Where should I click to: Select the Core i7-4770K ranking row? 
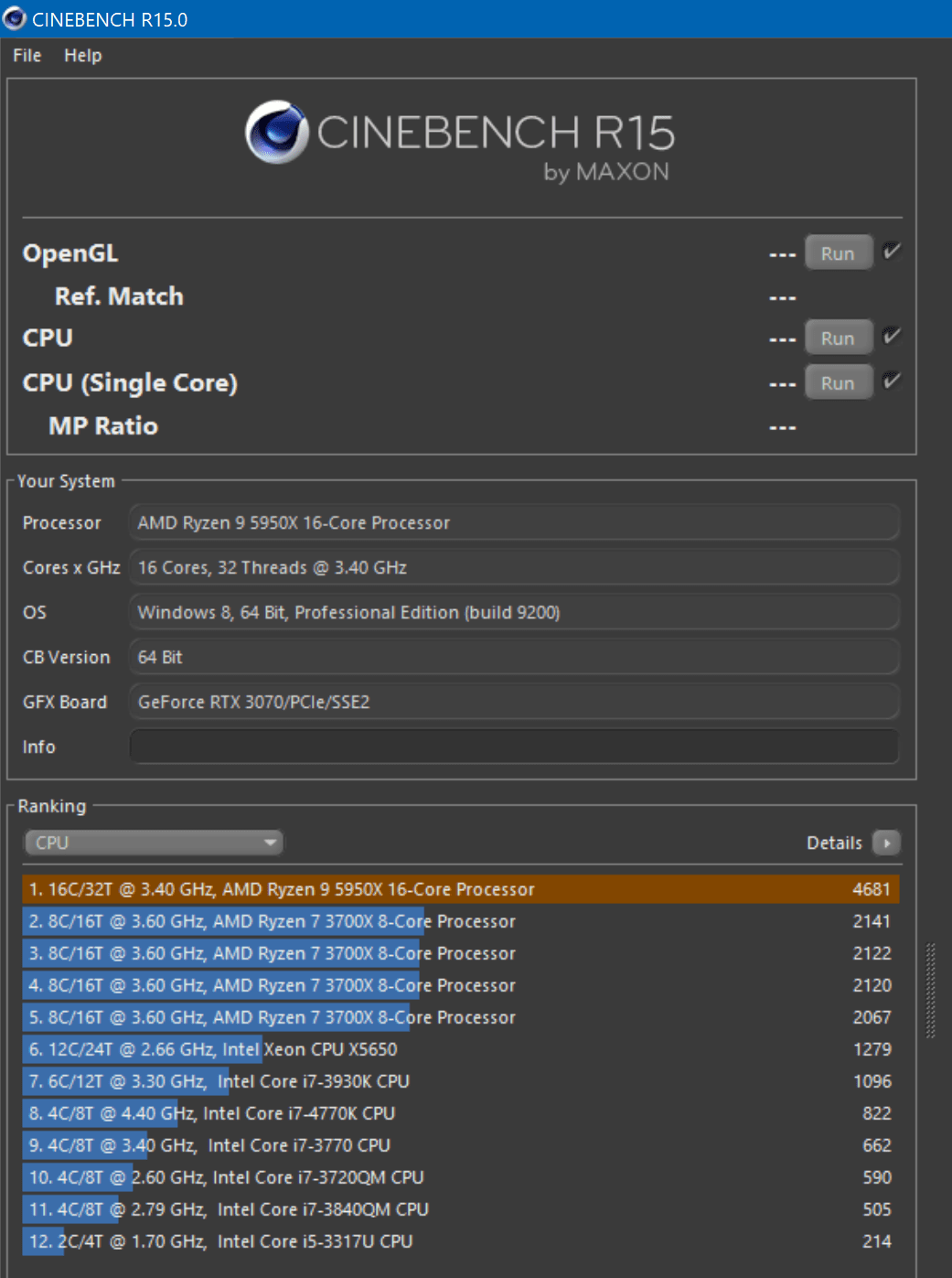460,1113
